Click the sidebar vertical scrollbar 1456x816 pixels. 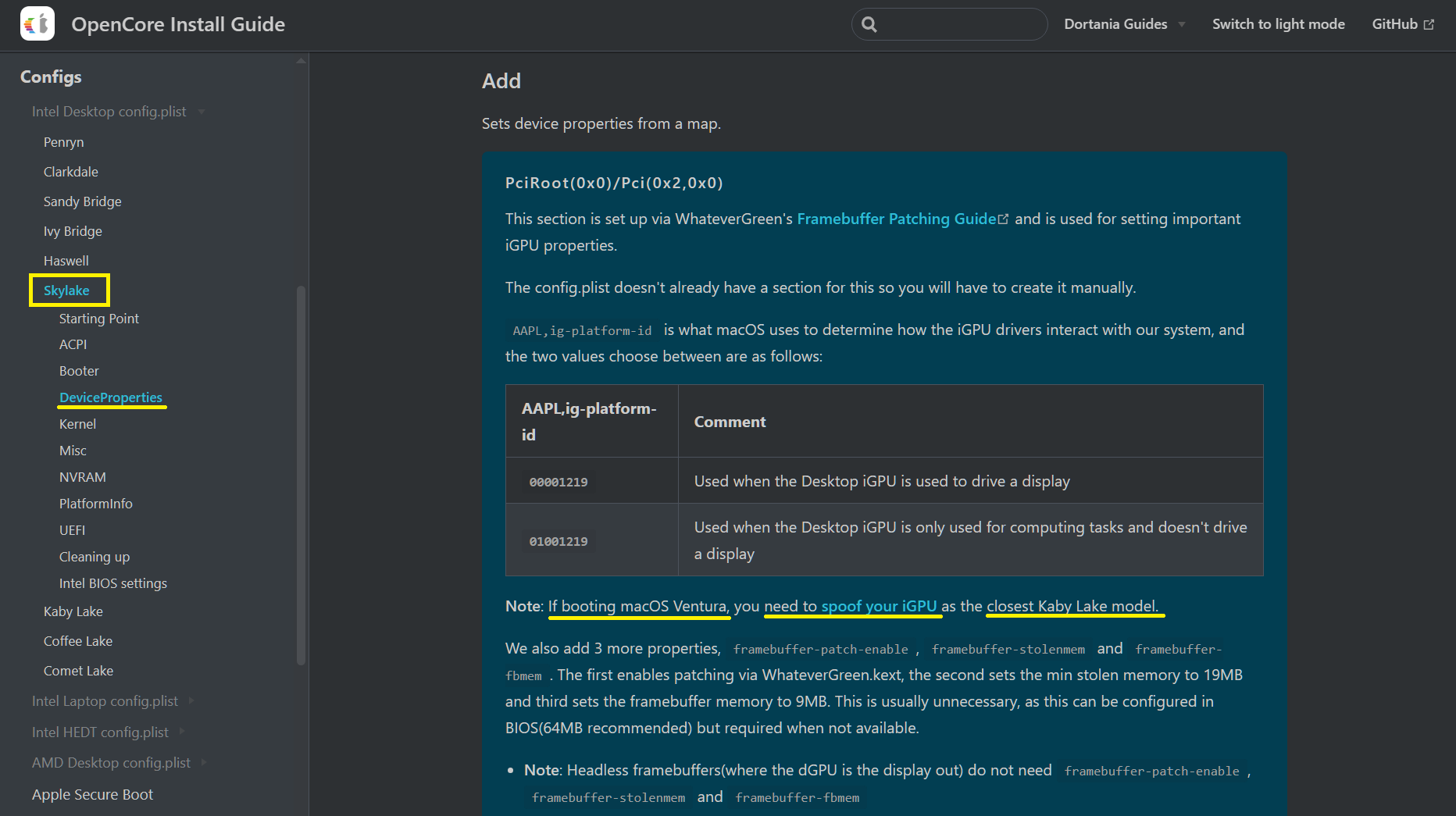click(x=301, y=476)
